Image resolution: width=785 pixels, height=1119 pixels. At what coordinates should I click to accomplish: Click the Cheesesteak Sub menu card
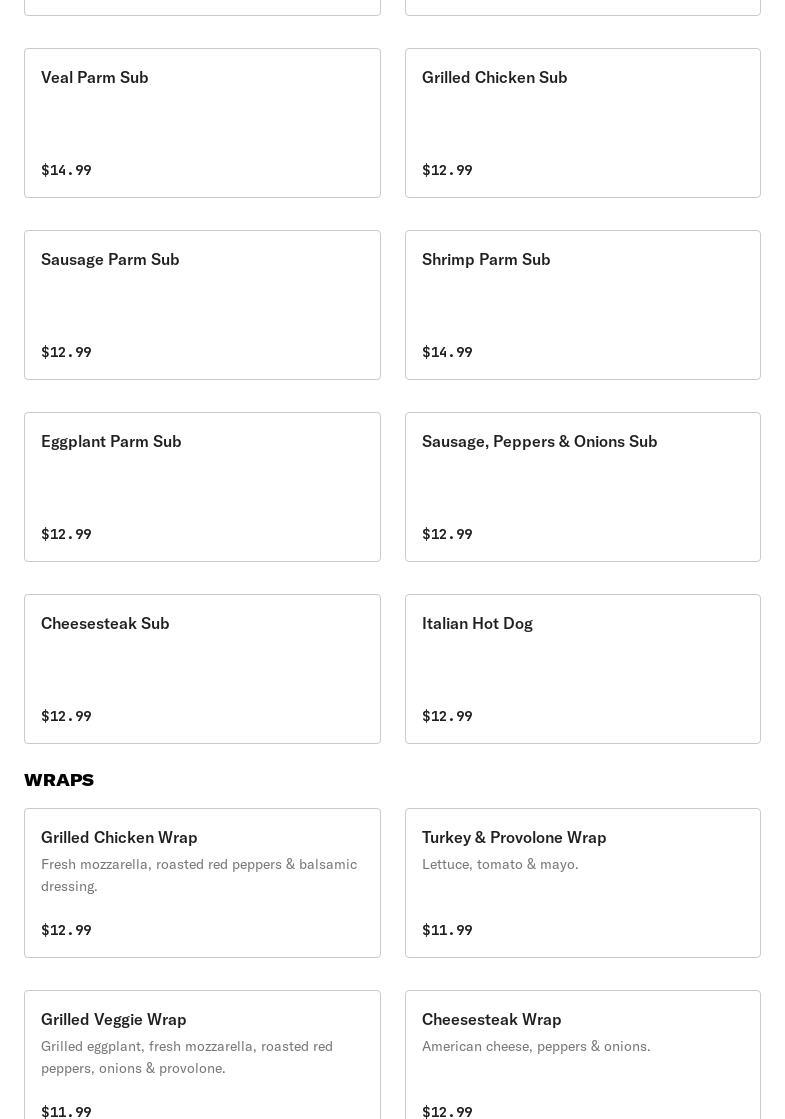click(x=202, y=669)
